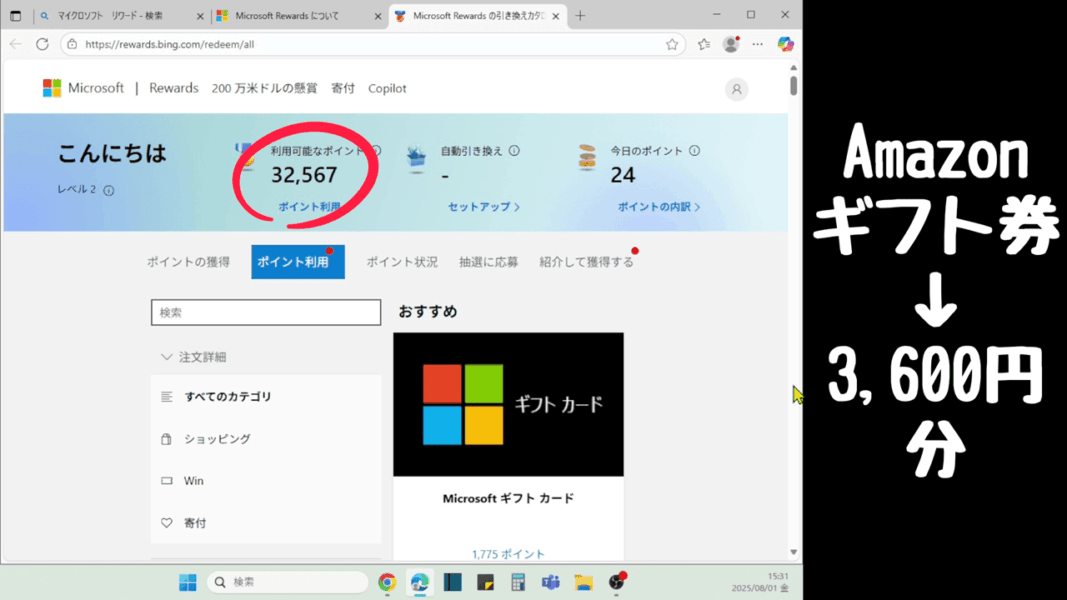Viewport: 1067px width, 600px height.
Task: Click the info circle next to レベル 2
Action: point(108,190)
